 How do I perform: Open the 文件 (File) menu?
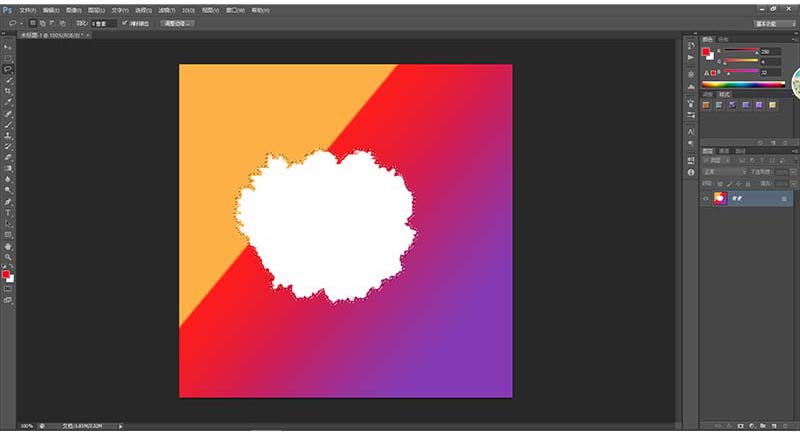pyautogui.click(x=26, y=8)
